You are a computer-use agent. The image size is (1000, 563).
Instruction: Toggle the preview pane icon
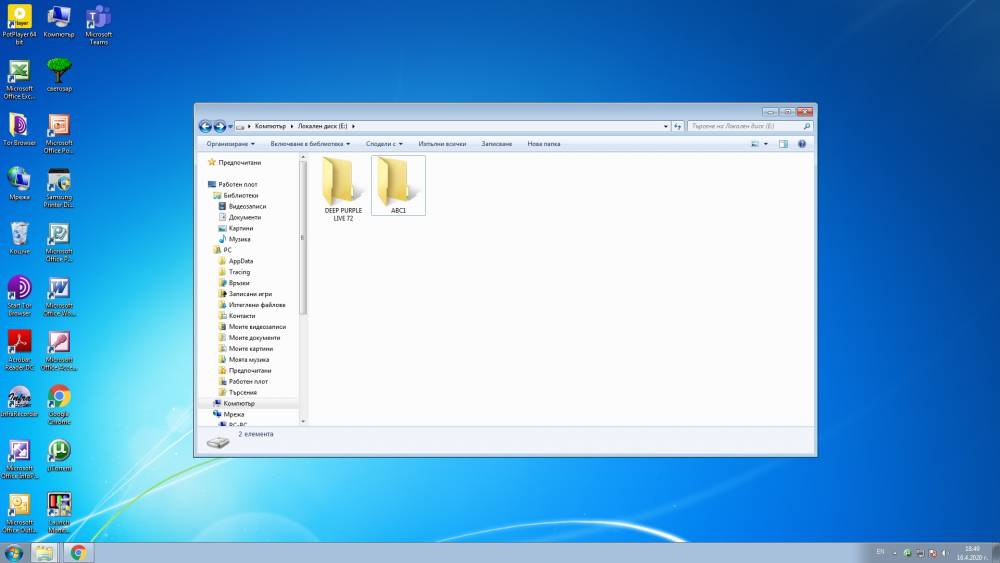783,144
